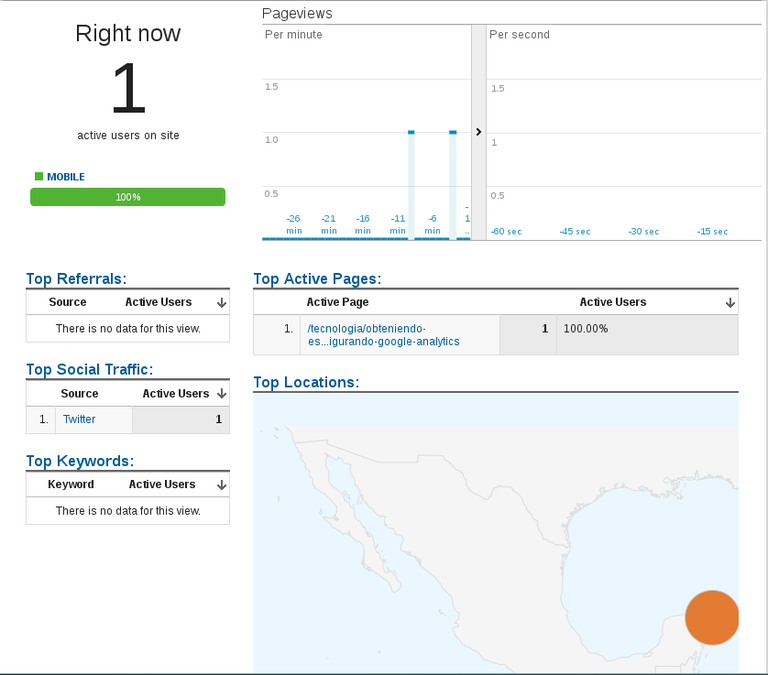Click the Active Users header in Top Keywords
The image size is (768, 675).
[162, 484]
